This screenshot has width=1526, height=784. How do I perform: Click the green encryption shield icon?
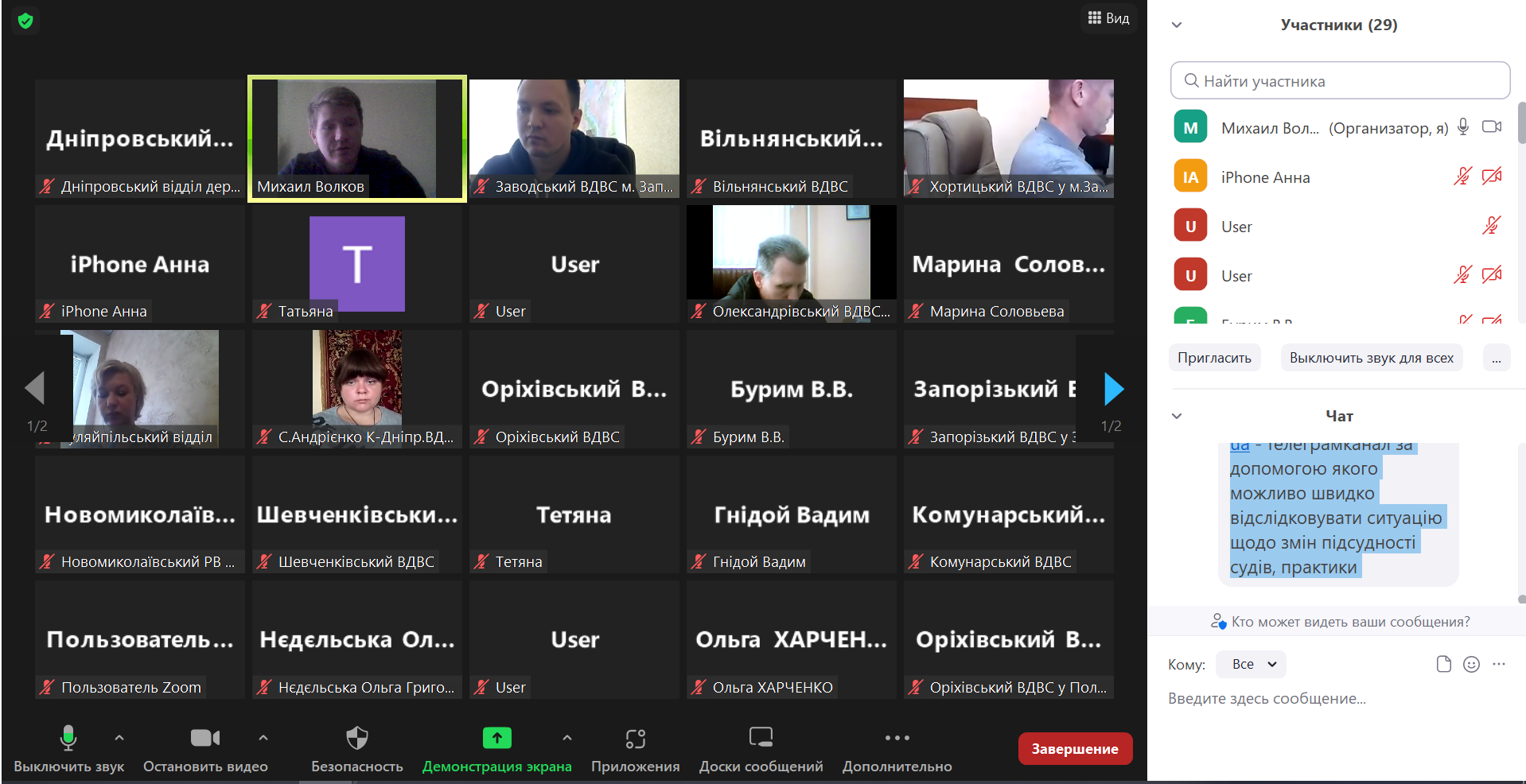click(x=25, y=21)
